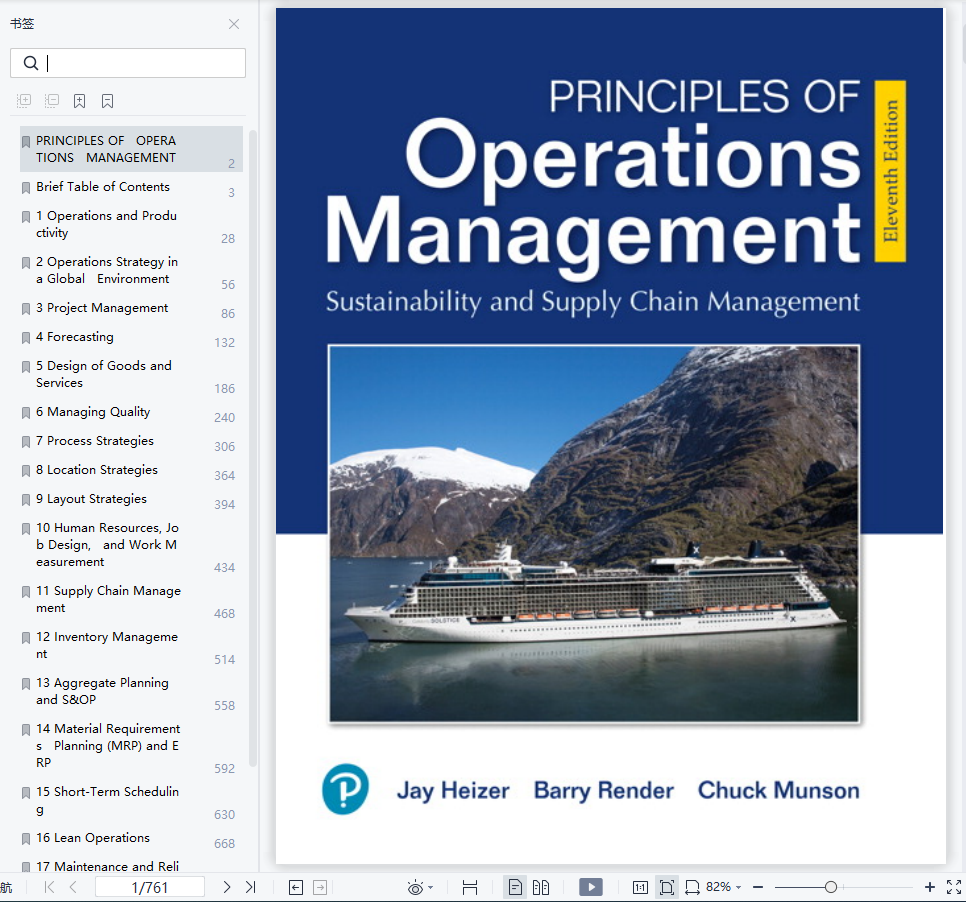966x902 pixels.
Task: Delete the selected bookmark icon
Action: [107, 100]
